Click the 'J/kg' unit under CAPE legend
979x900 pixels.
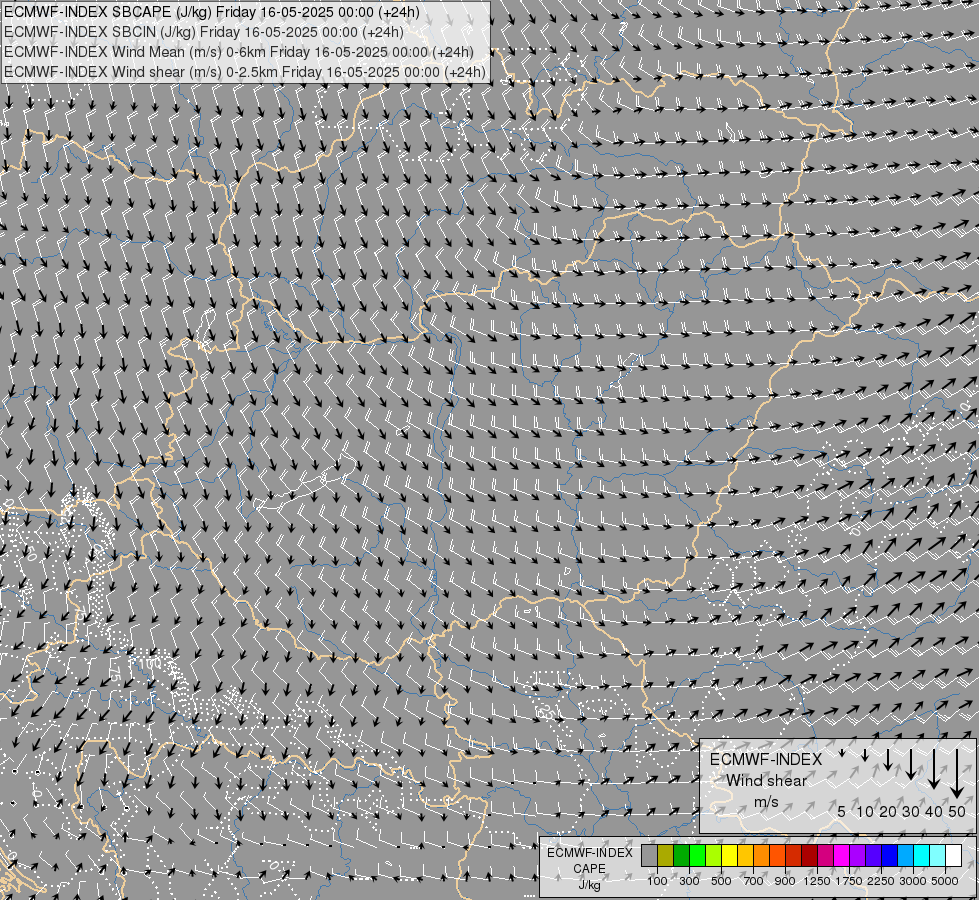coord(589,885)
